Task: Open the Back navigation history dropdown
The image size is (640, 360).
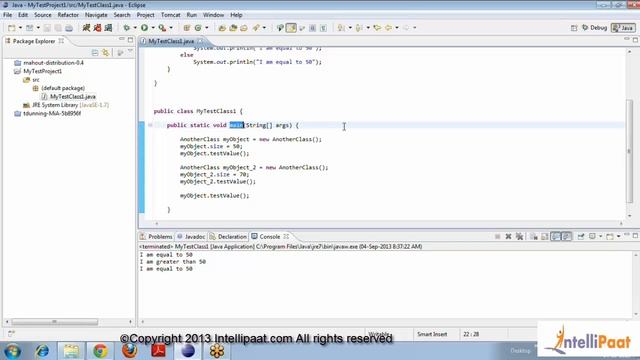Action: [x=397, y=28]
